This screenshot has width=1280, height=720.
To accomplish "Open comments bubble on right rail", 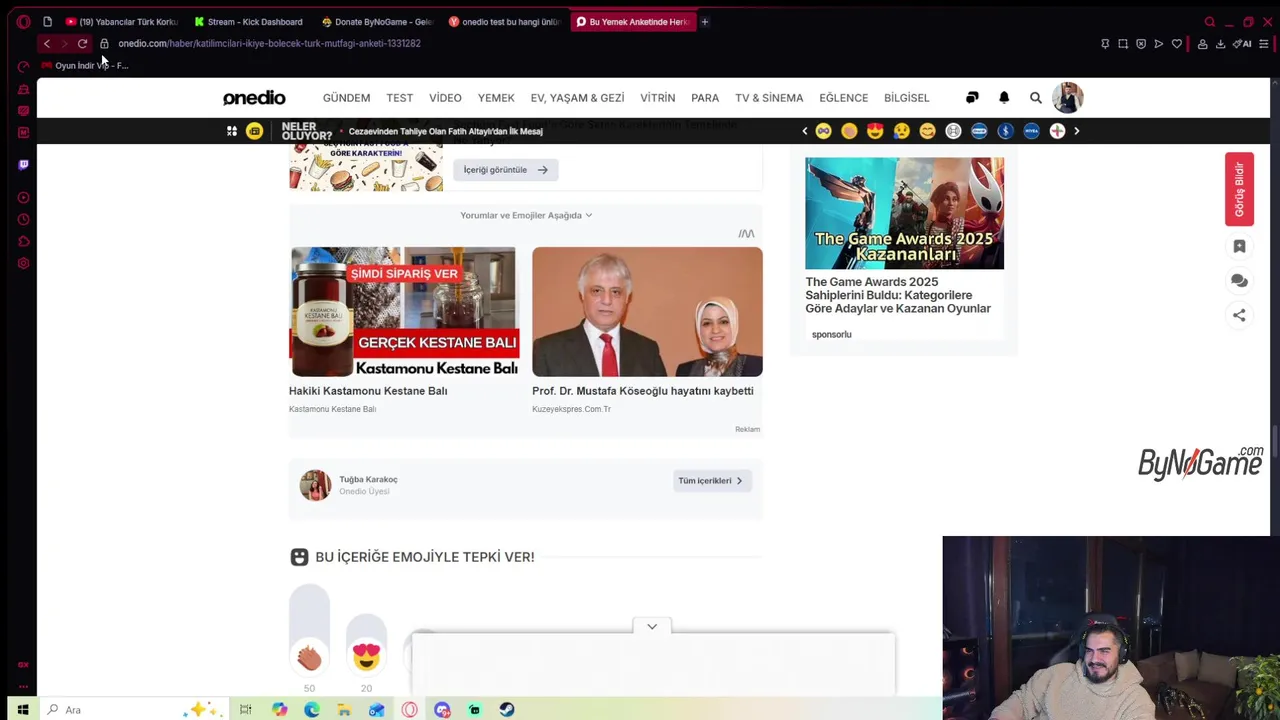I will coord(1239,281).
